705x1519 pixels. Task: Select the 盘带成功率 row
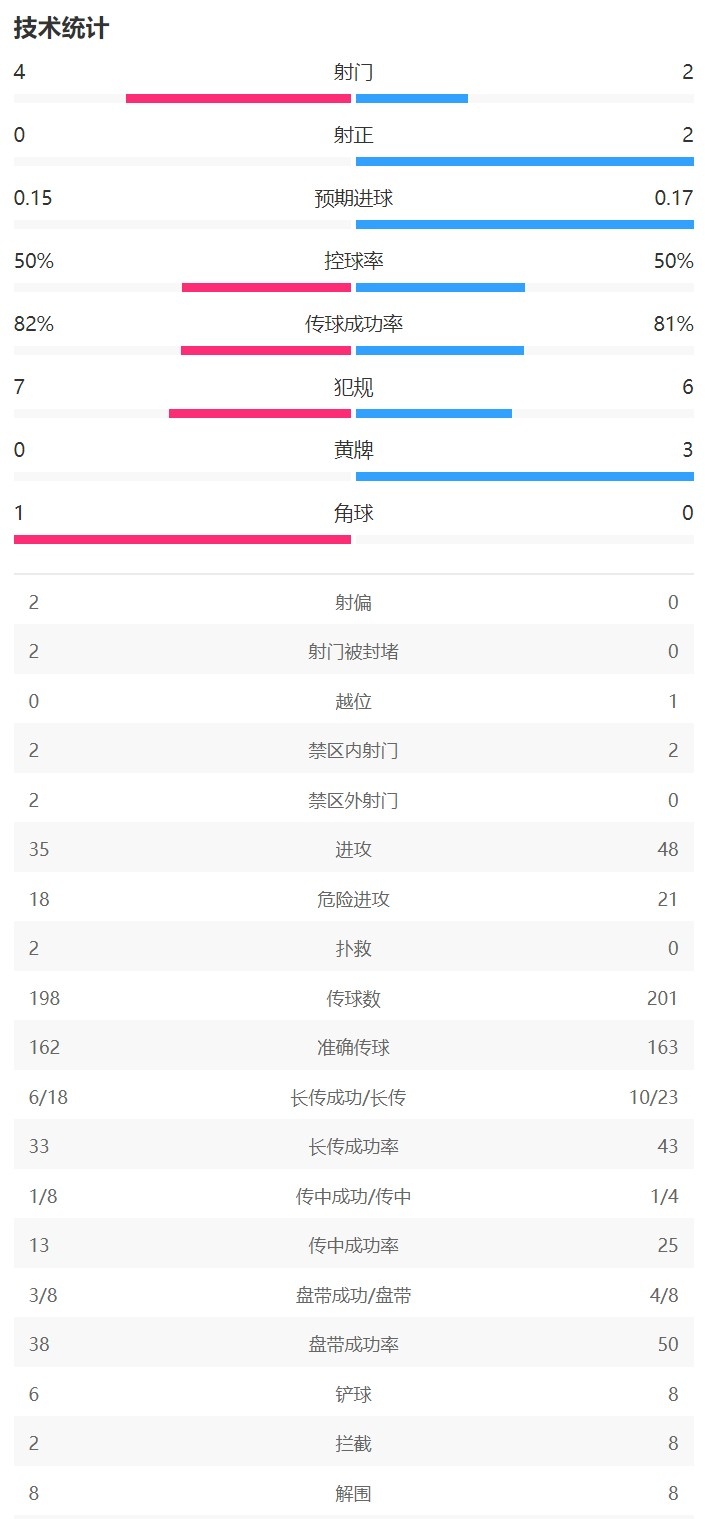[x=353, y=1345]
